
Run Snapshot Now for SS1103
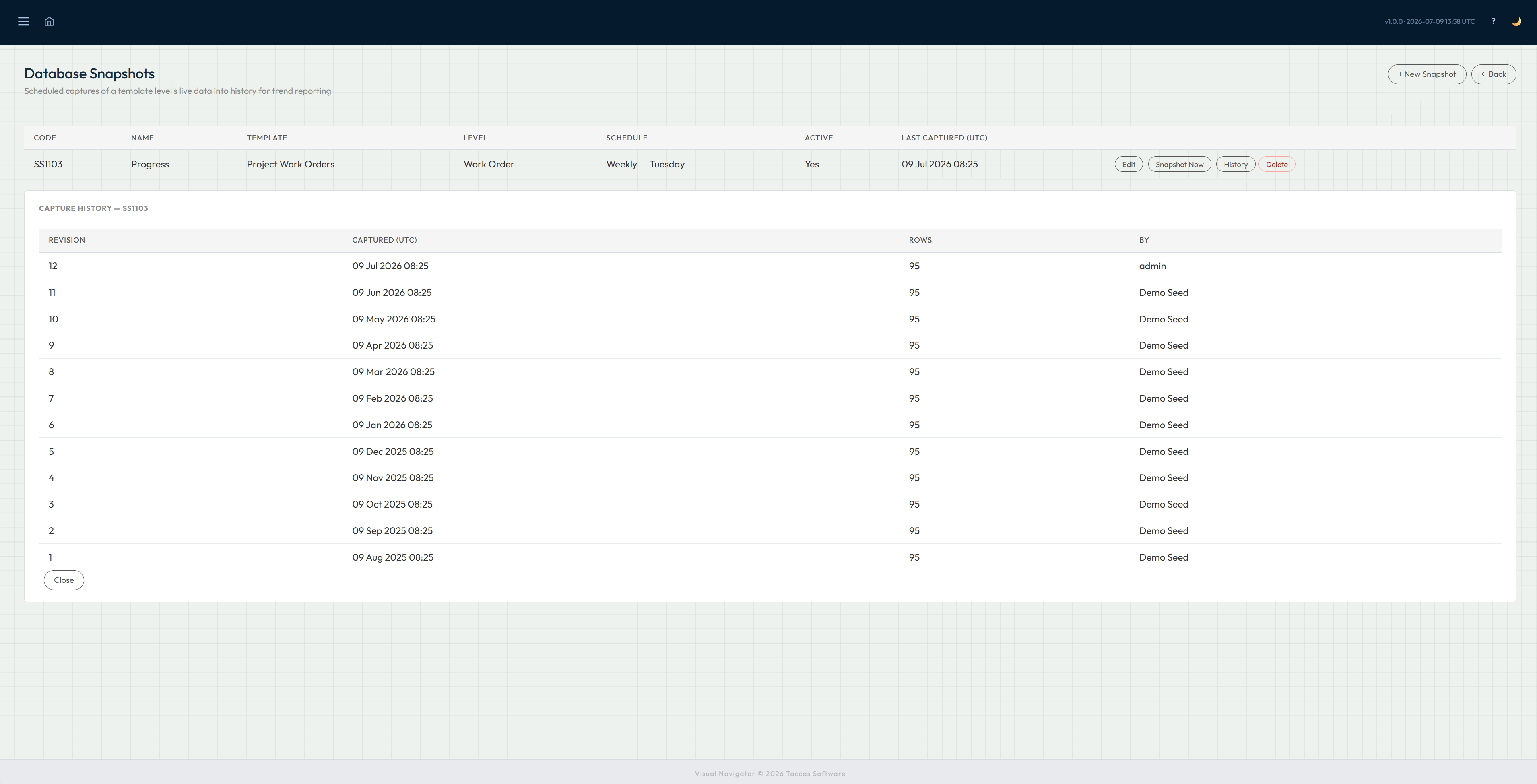tap(1179, 164)
